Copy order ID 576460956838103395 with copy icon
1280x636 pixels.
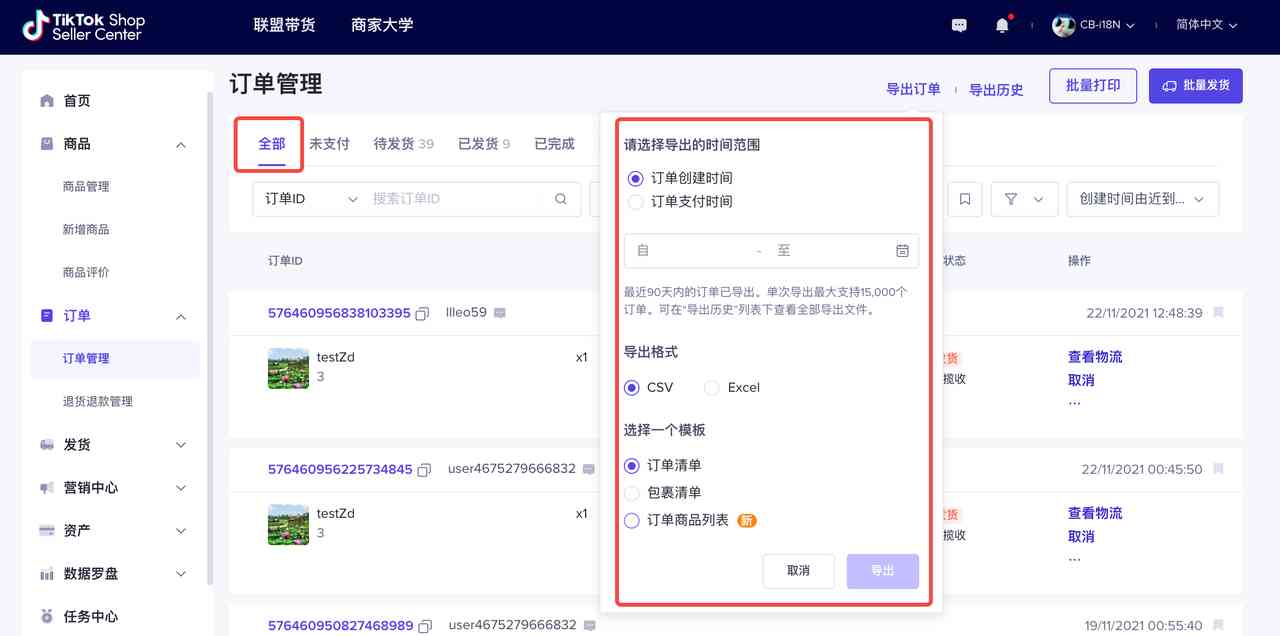tap(423, 313)
